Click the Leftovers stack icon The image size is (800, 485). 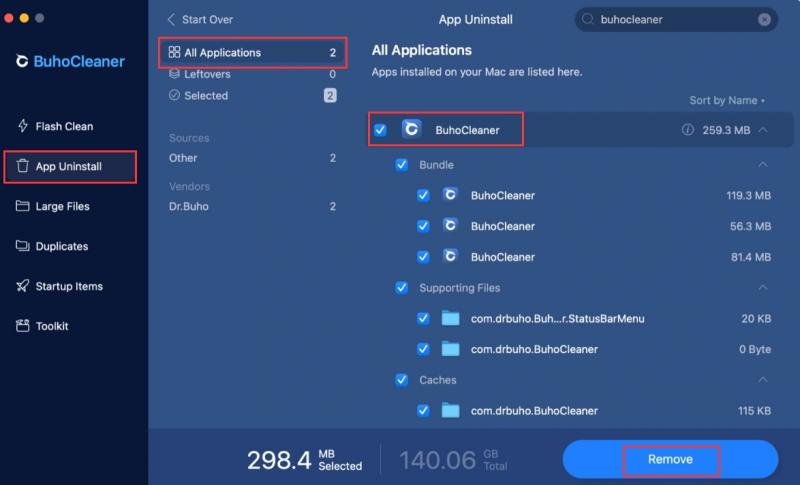174,74
